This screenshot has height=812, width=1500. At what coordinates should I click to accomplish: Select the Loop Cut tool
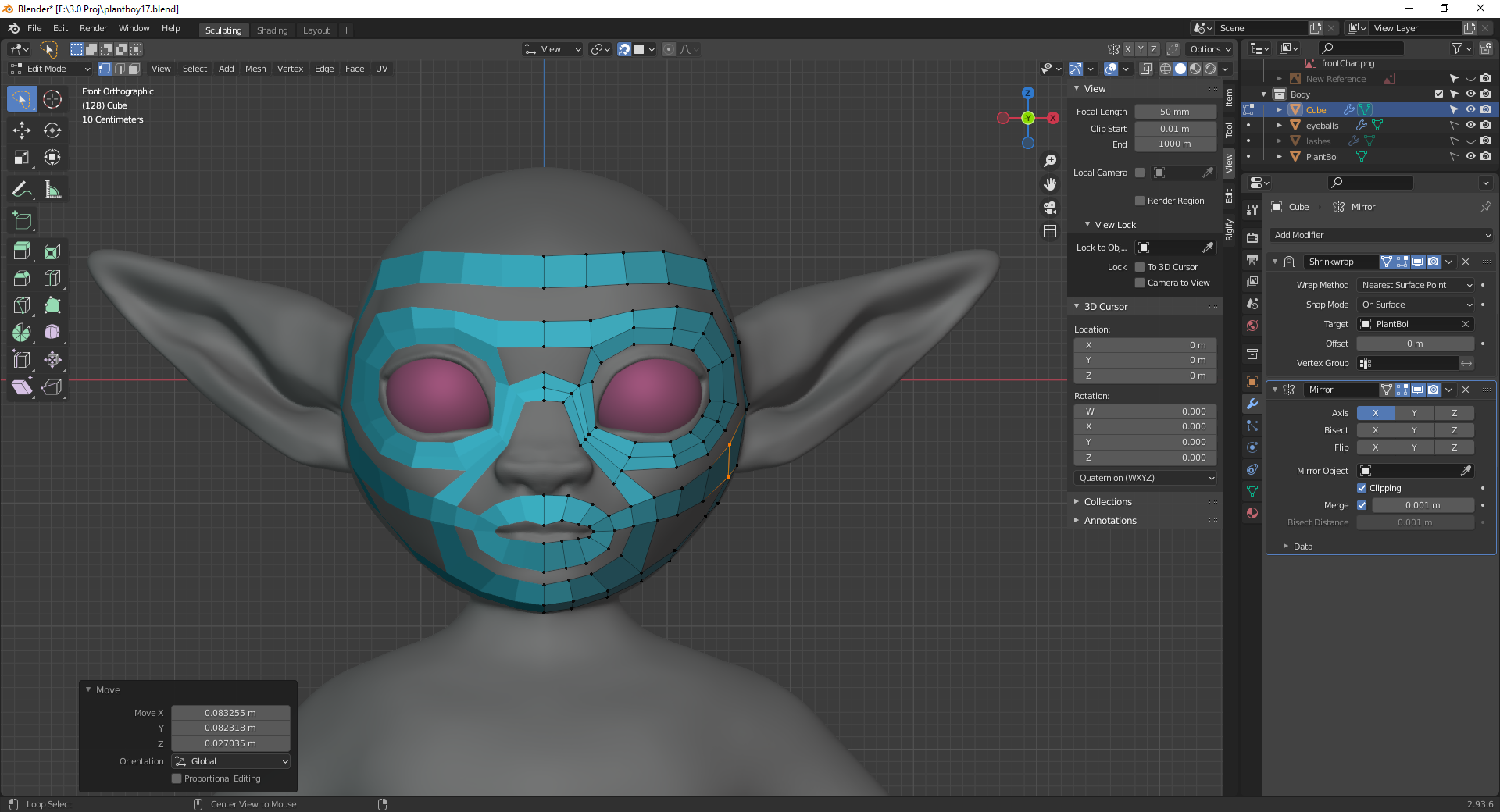tap(52, 278)
